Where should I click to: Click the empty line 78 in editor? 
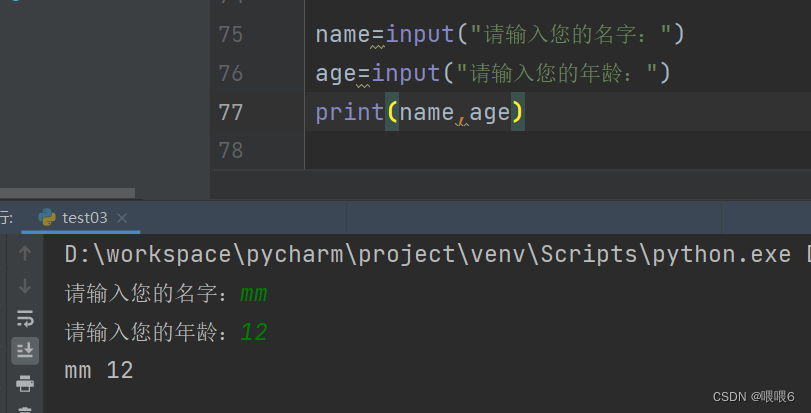coord(500,150)
